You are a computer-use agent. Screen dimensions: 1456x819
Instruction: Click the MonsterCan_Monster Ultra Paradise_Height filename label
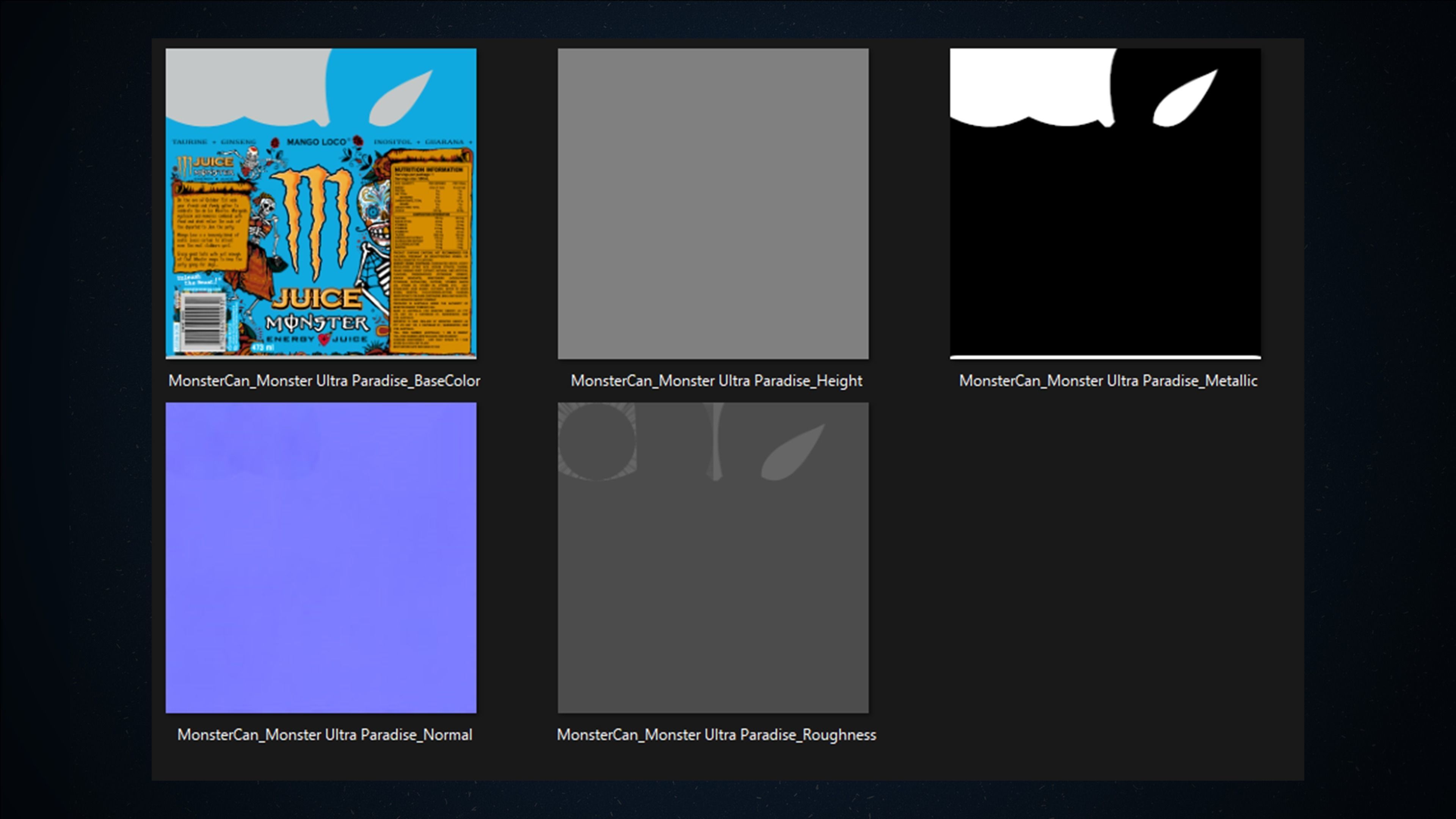(716, 380)
